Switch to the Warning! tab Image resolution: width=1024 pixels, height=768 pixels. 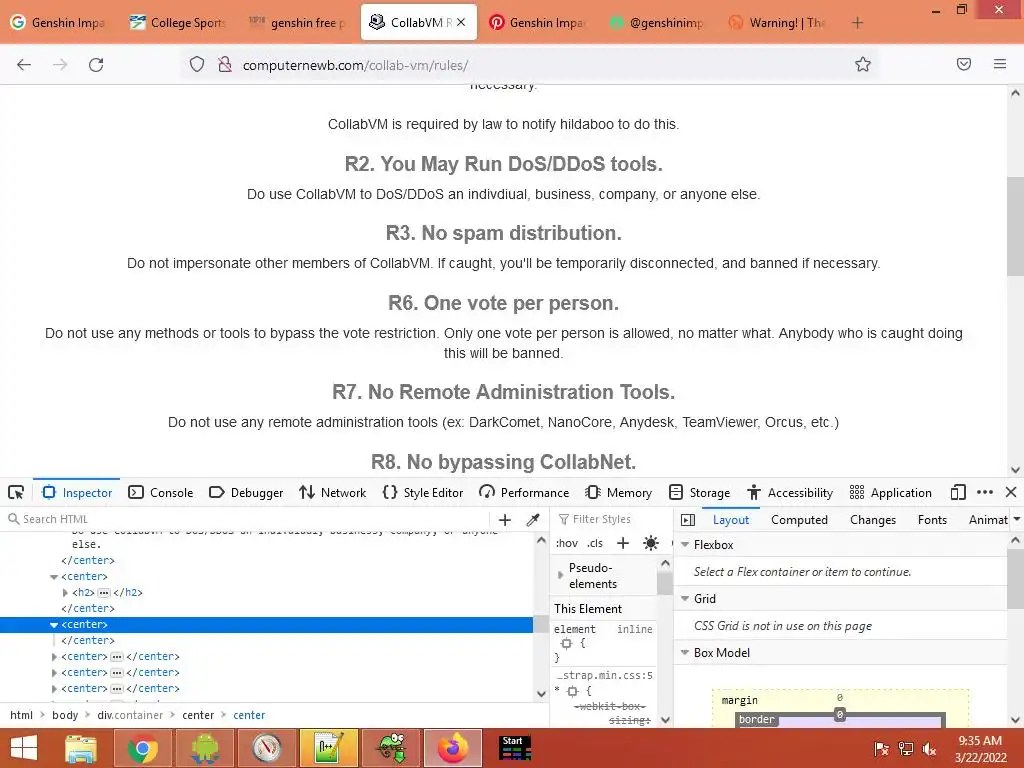point(777,23)
